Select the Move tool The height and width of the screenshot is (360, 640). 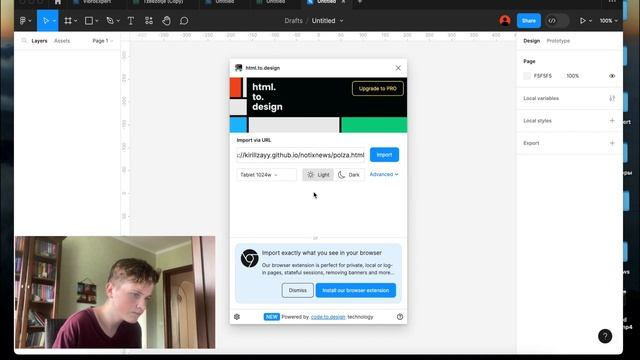(45, 21)
